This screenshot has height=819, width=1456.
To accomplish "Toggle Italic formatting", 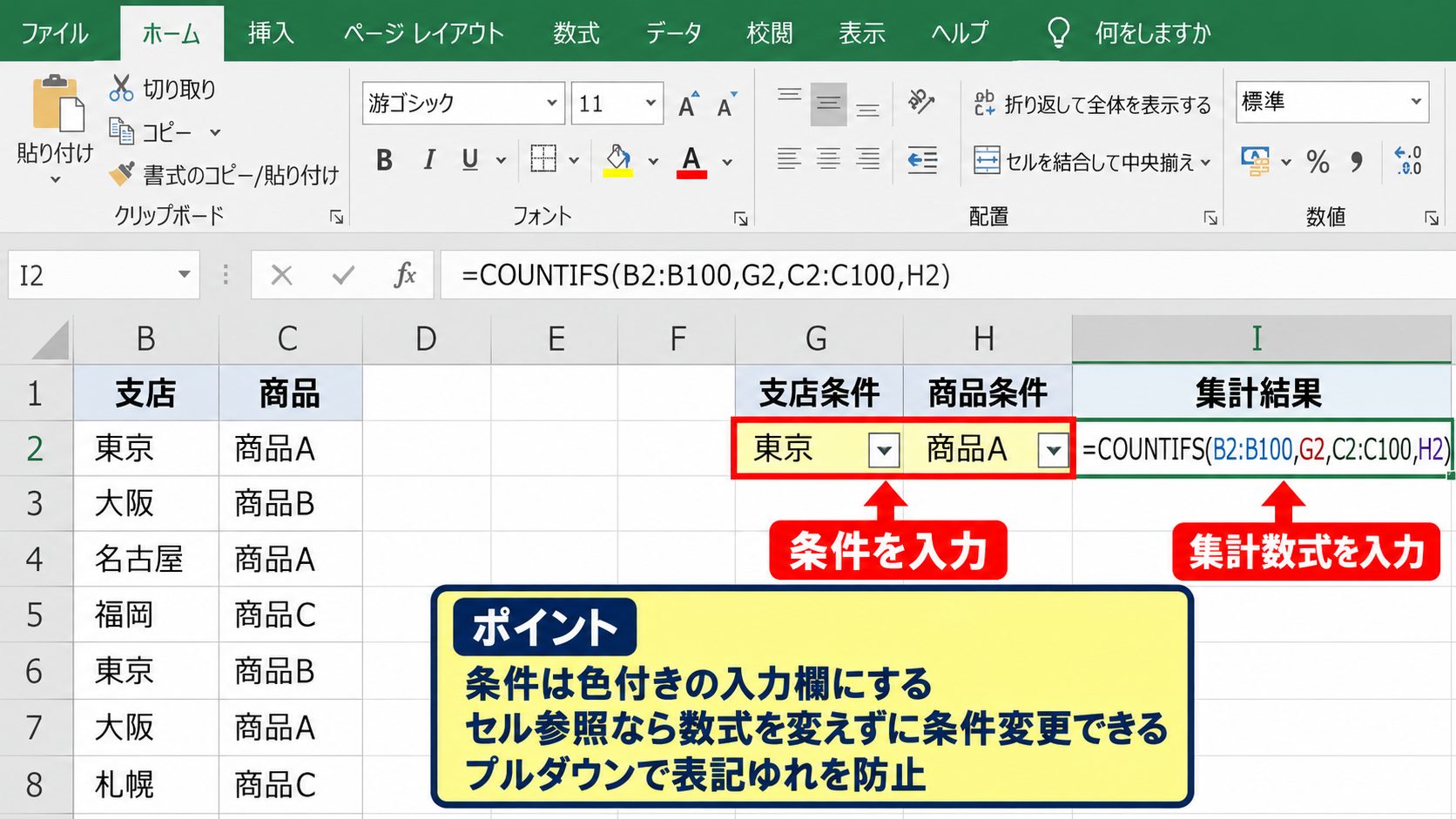I will (x=428, y=160).
